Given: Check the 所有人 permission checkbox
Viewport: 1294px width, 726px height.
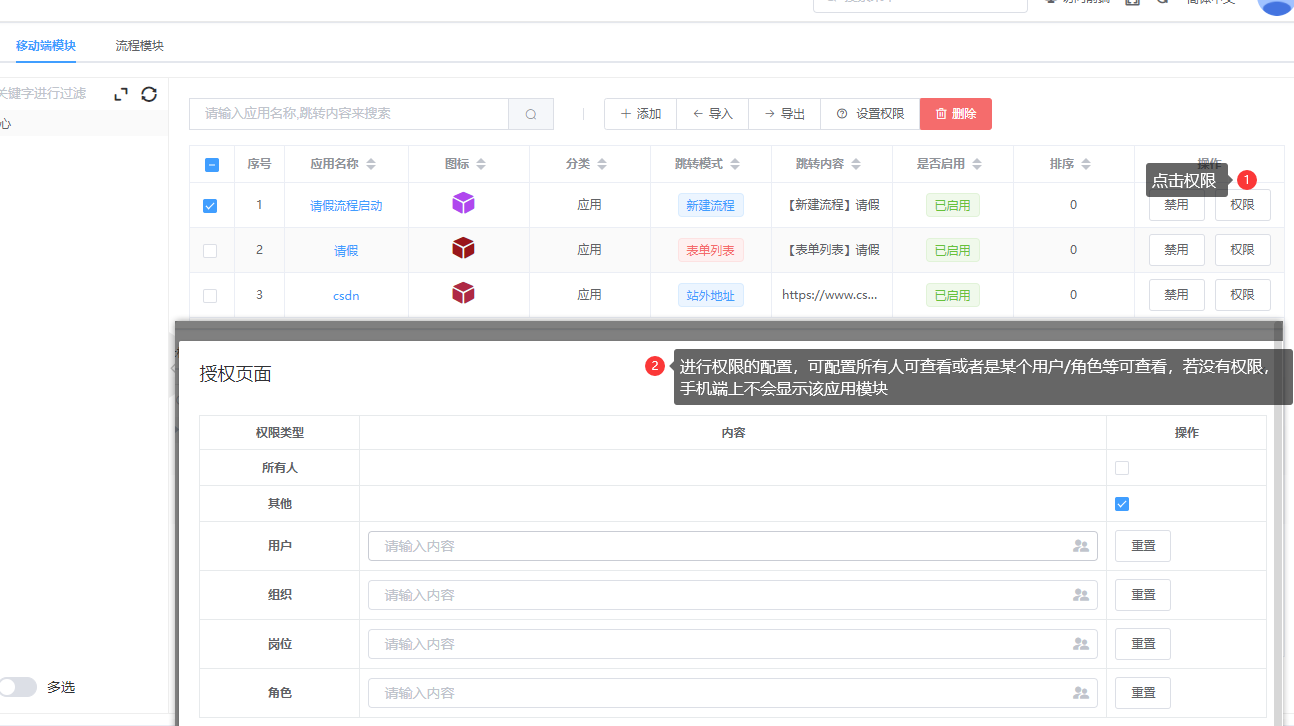Looking at the screenshot, I should [1122, 468].
